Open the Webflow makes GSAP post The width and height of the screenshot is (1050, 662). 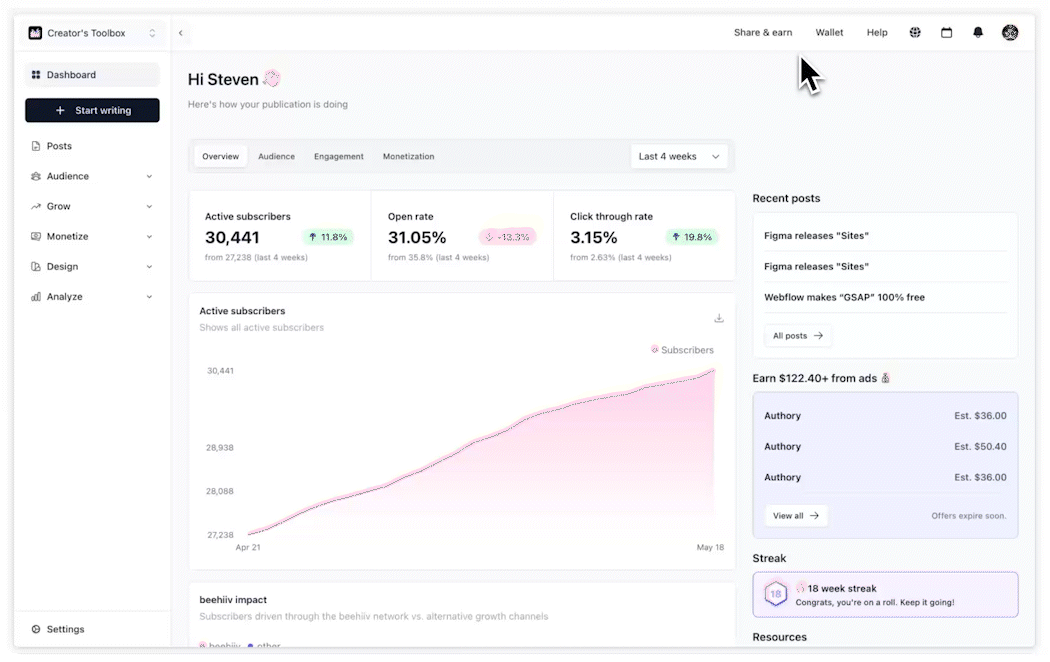(x=844, y=297)
